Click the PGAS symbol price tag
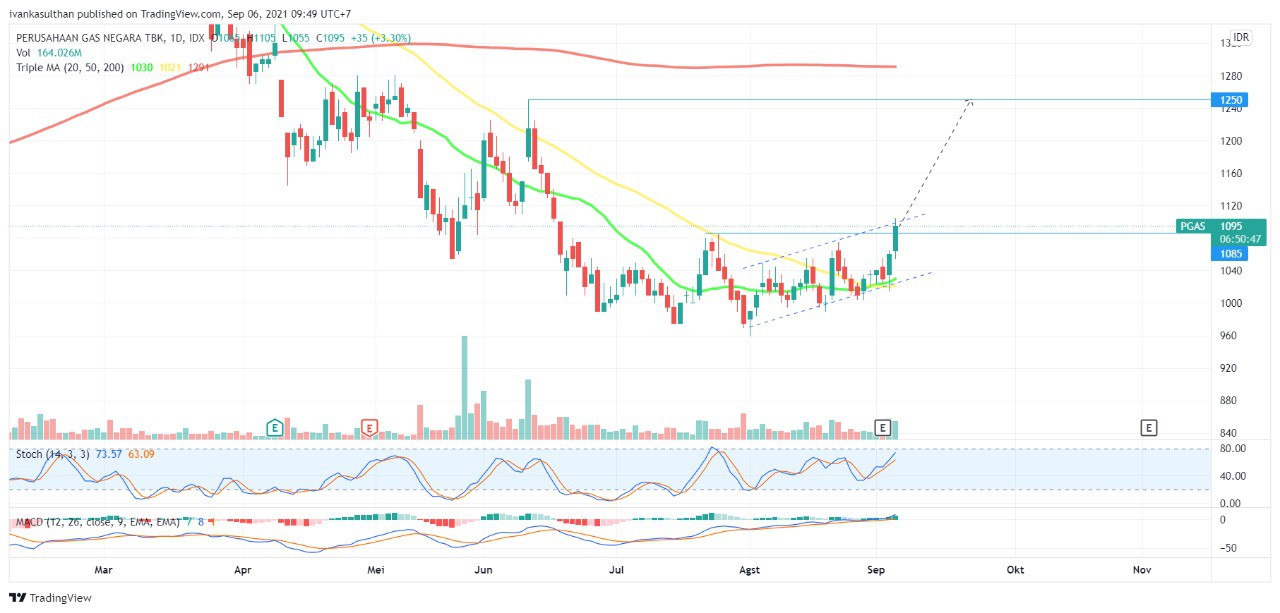The image size is (1280, 613). (1192, 226)
